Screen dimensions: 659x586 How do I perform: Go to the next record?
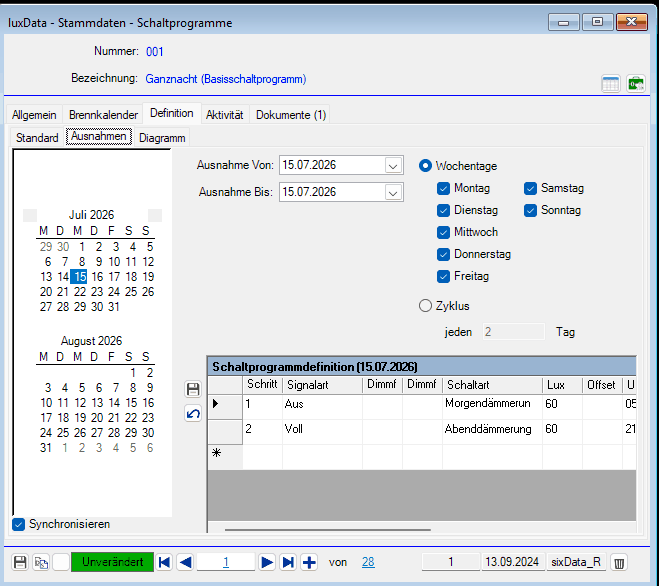[x=266, y=562]
